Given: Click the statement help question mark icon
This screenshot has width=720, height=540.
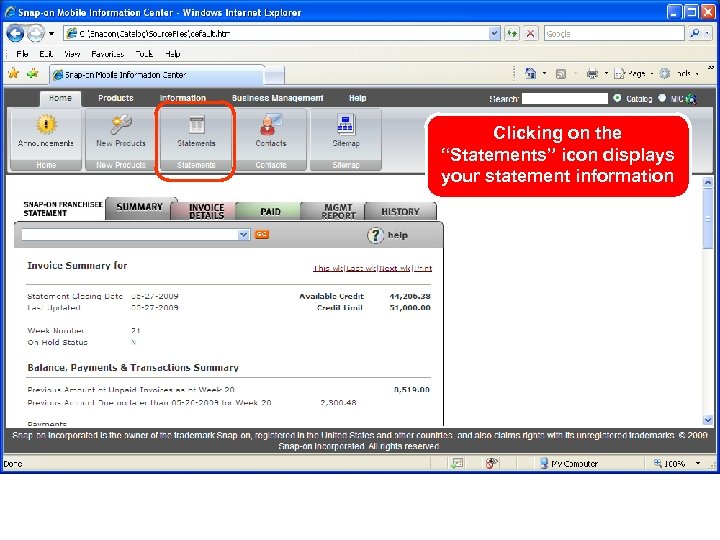Looking at the screenshot, I should tap(375, 235).
